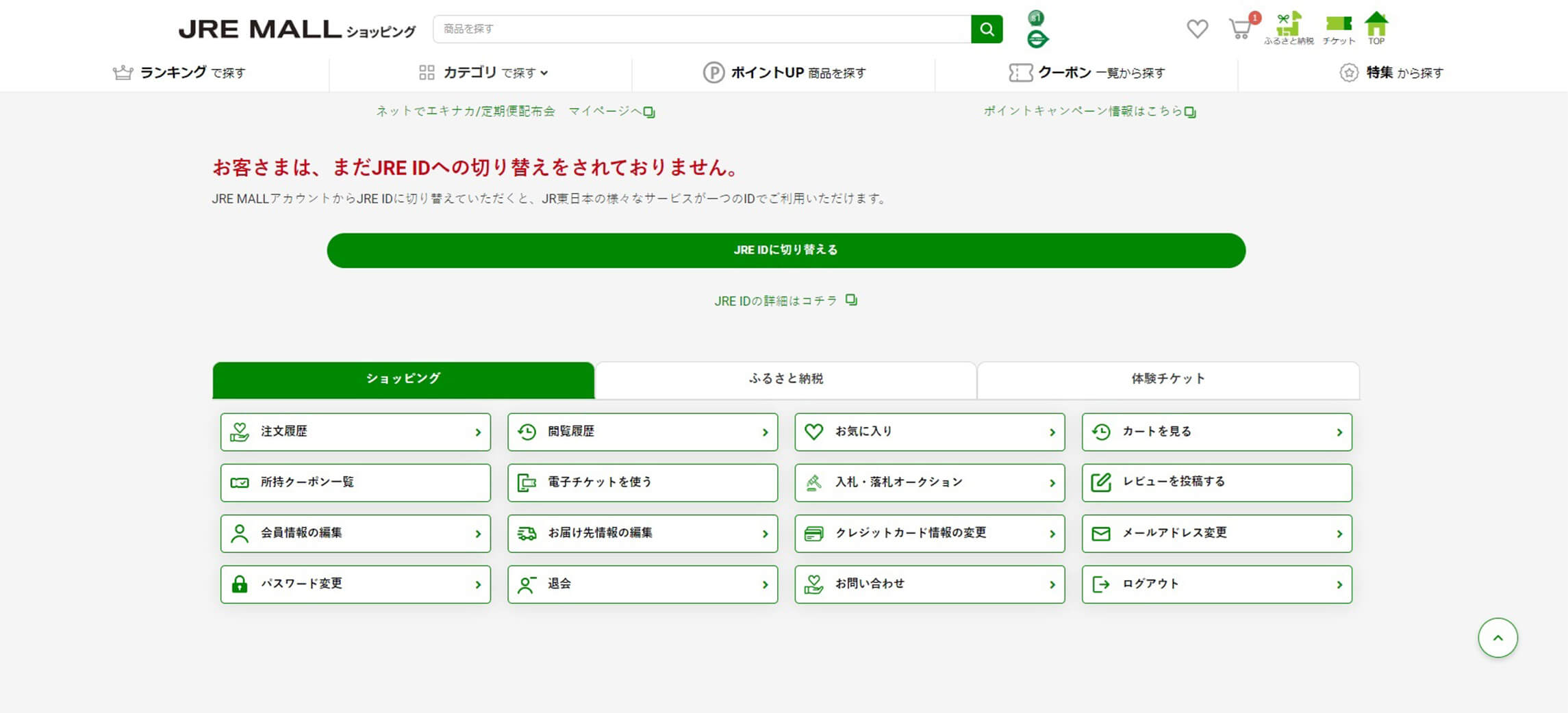Open the shopping cart icon in header
The image size is (1568, 713).
[x=1241, y=28]
